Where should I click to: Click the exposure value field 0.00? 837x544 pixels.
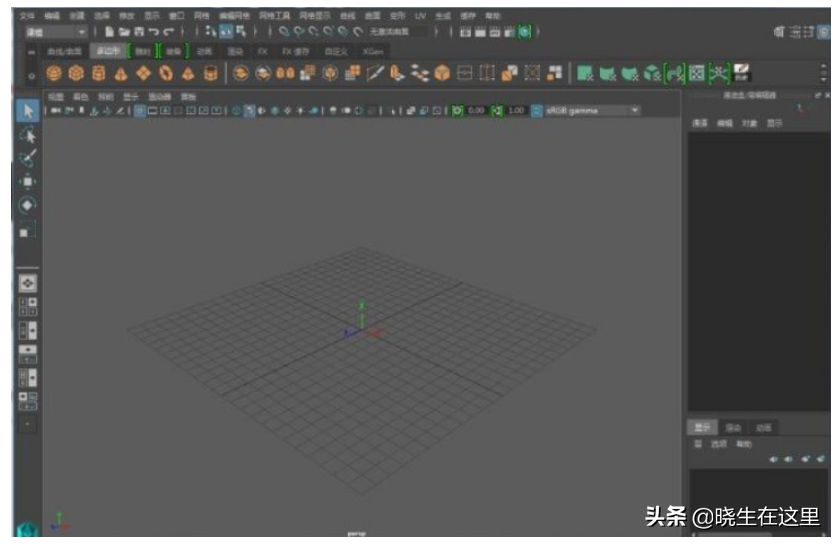click(x=476, y=111)
